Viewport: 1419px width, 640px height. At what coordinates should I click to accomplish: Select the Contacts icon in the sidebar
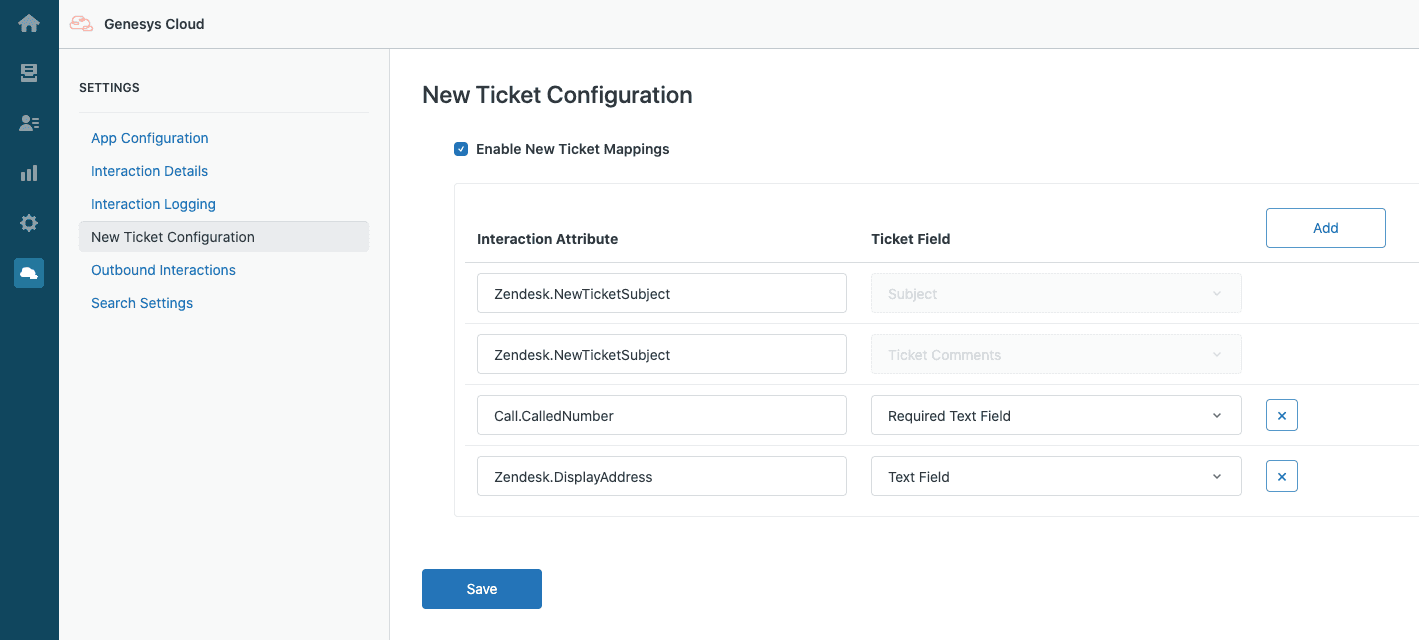coord(28,122)
